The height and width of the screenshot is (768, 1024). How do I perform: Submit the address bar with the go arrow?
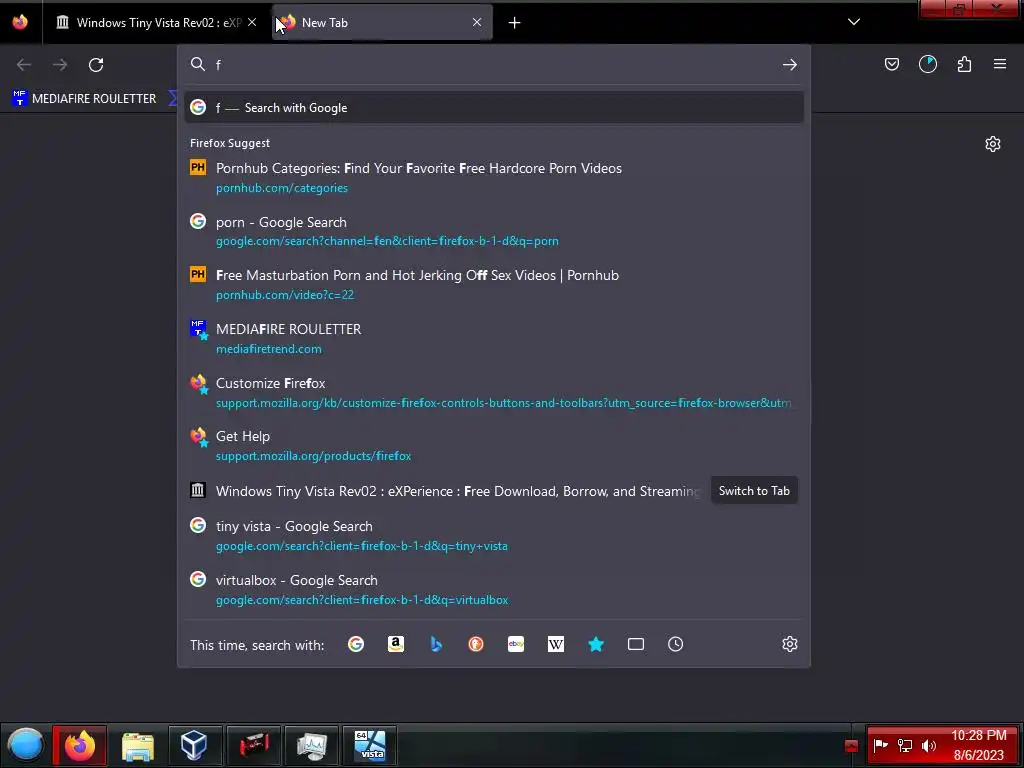(x=790, y=65)
